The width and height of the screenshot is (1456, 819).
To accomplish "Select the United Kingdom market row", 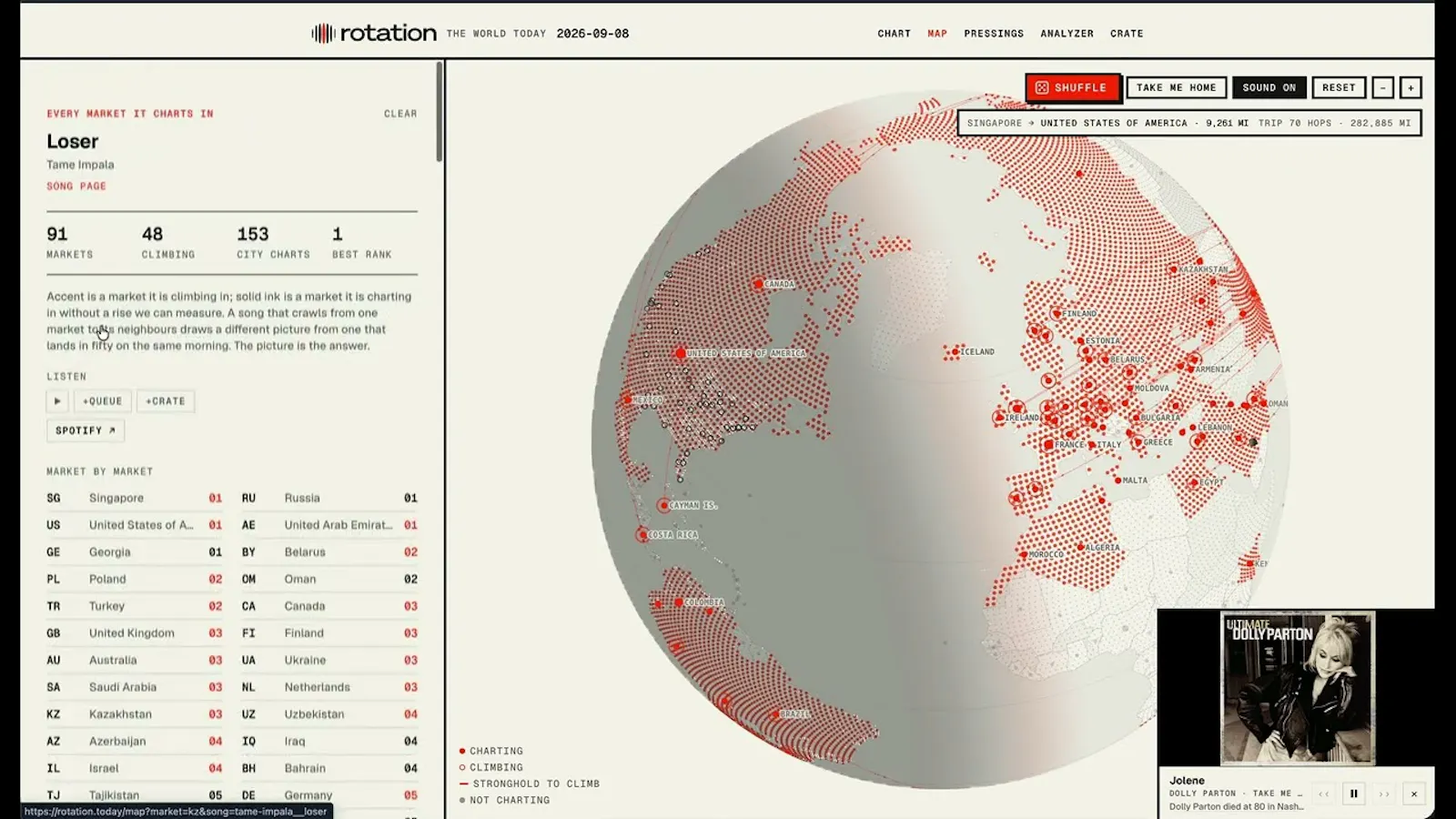I will pos(135,632).
